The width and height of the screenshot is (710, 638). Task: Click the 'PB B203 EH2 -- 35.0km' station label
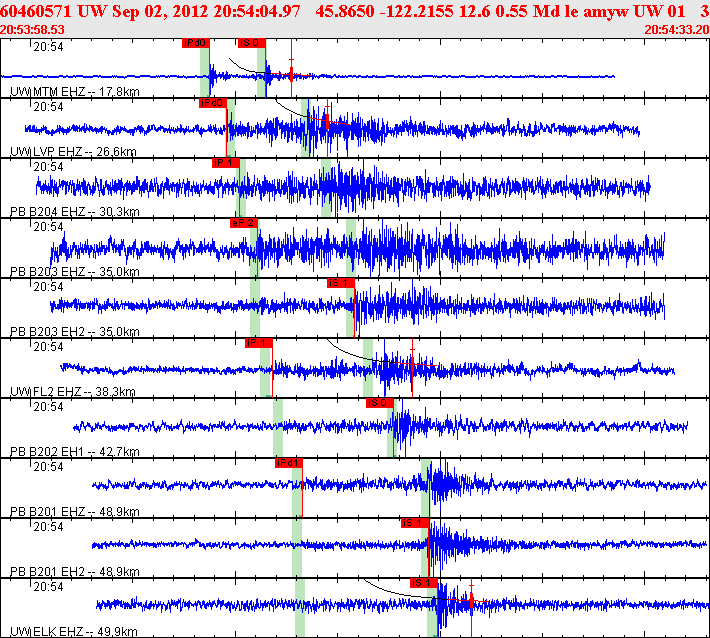click(x=75, y=332)
